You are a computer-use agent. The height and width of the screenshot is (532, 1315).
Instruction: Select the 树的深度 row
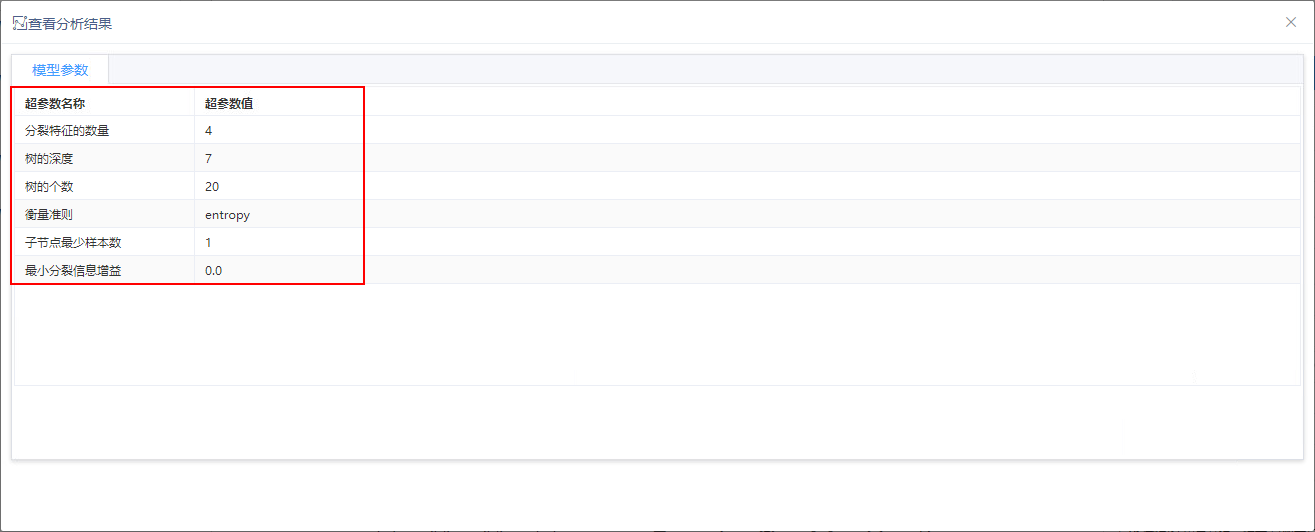click(x=657, y=158)
